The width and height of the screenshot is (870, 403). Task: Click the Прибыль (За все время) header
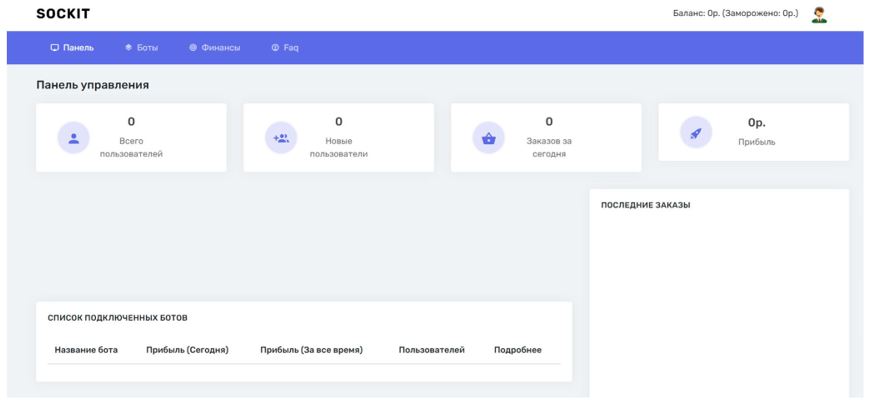[311, 350]
